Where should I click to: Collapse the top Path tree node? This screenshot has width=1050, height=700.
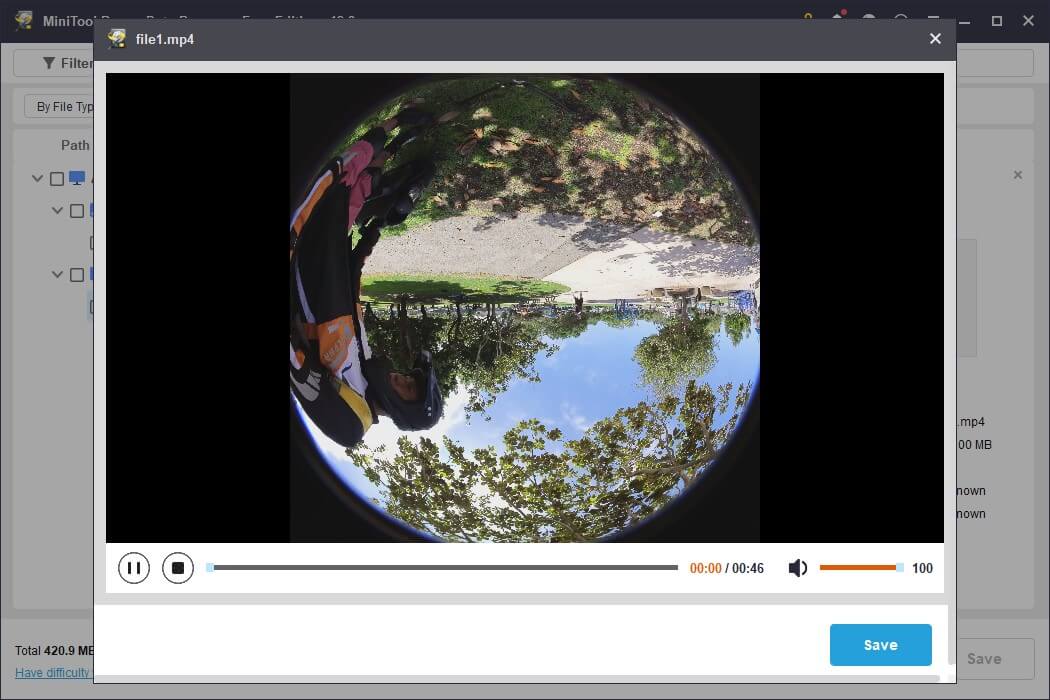pyautogui.click(x=37, y=178)
